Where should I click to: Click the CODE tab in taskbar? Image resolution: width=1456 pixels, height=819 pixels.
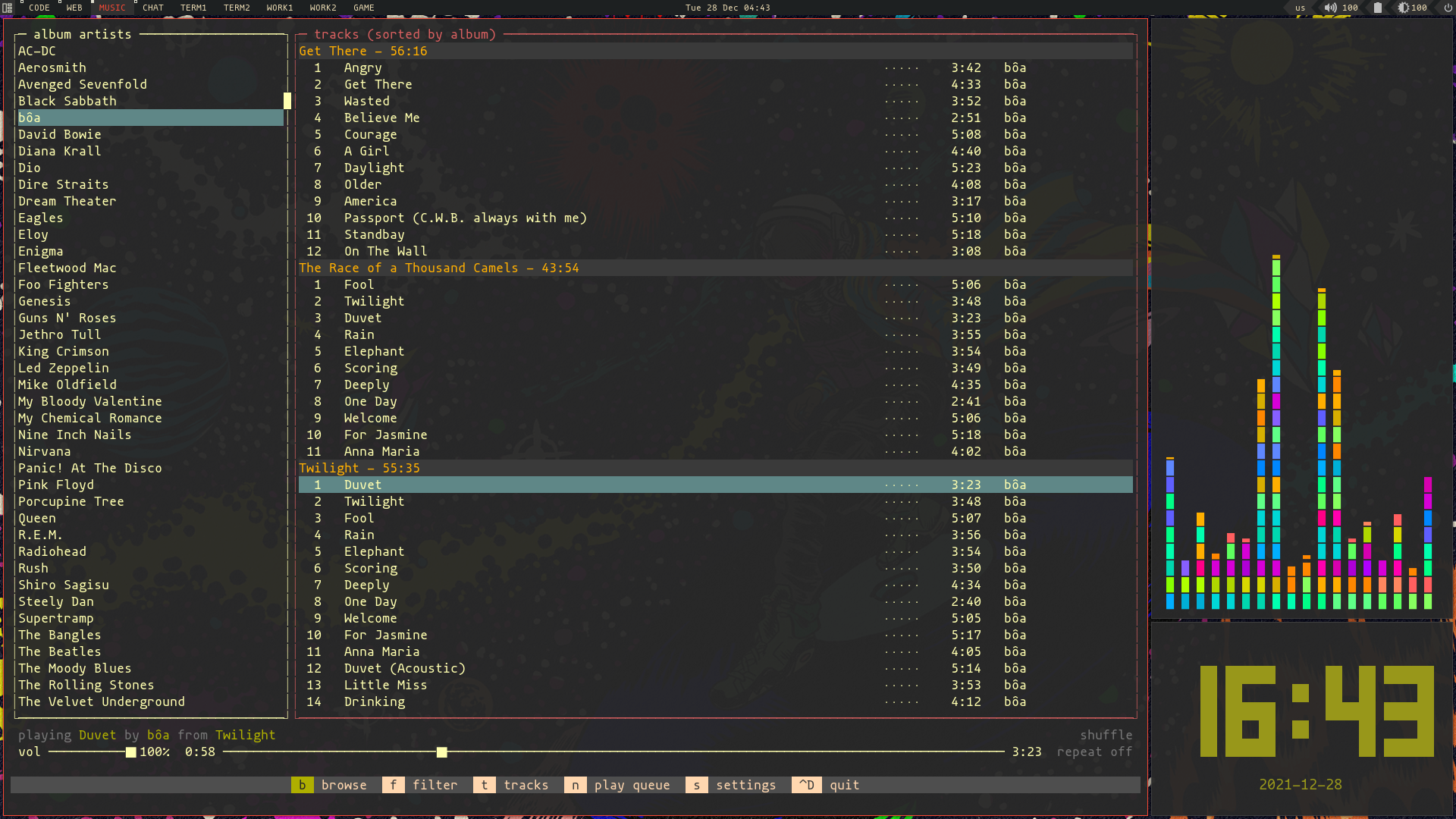[x=38, y=8]
